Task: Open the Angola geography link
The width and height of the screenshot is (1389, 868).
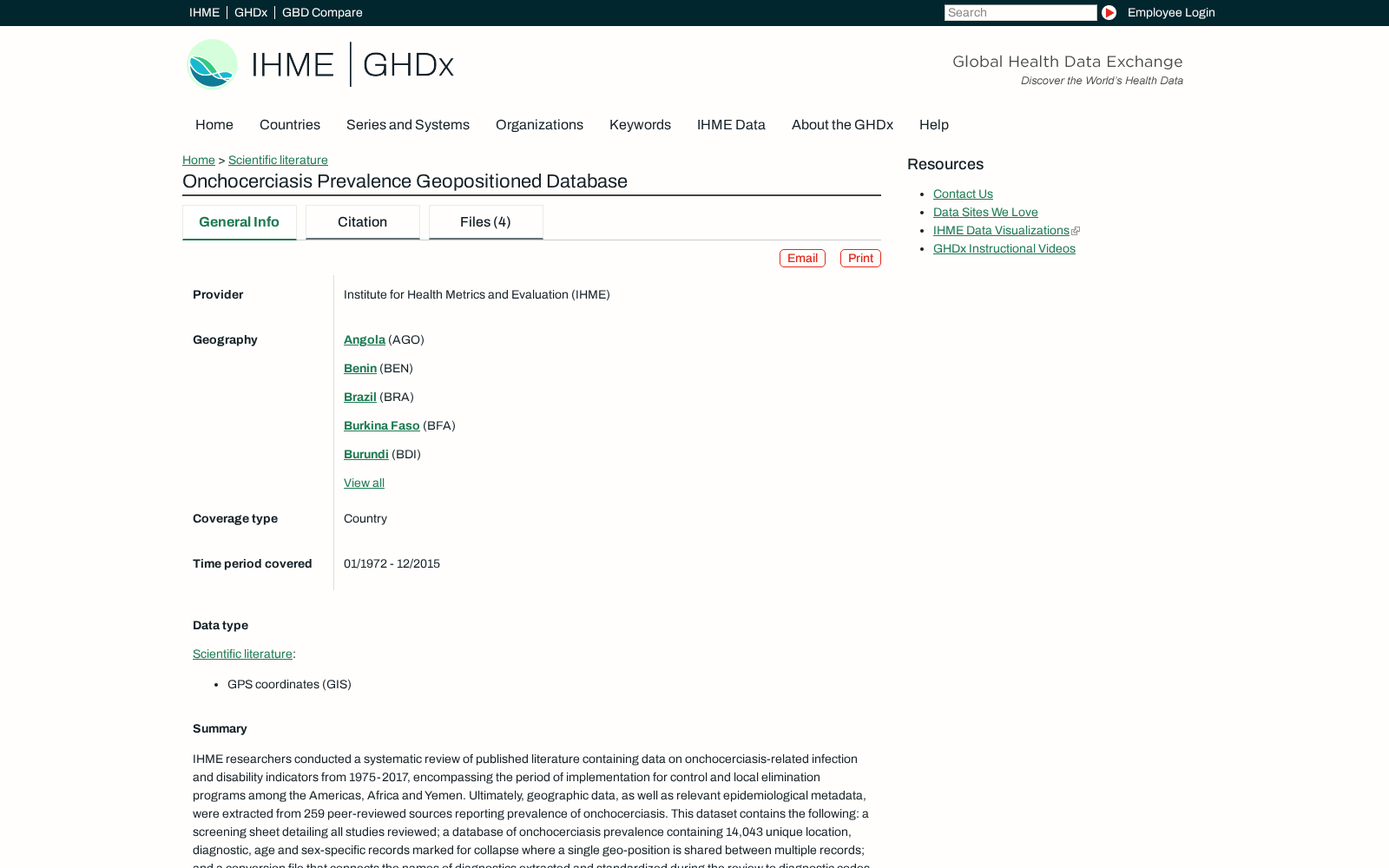Action: (365, 339)
